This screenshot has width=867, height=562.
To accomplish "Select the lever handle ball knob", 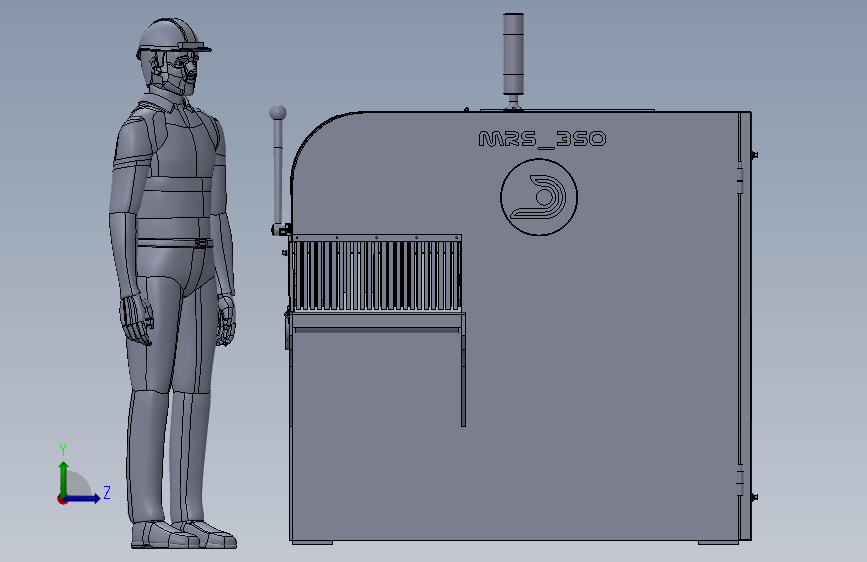I will [278, 113].
